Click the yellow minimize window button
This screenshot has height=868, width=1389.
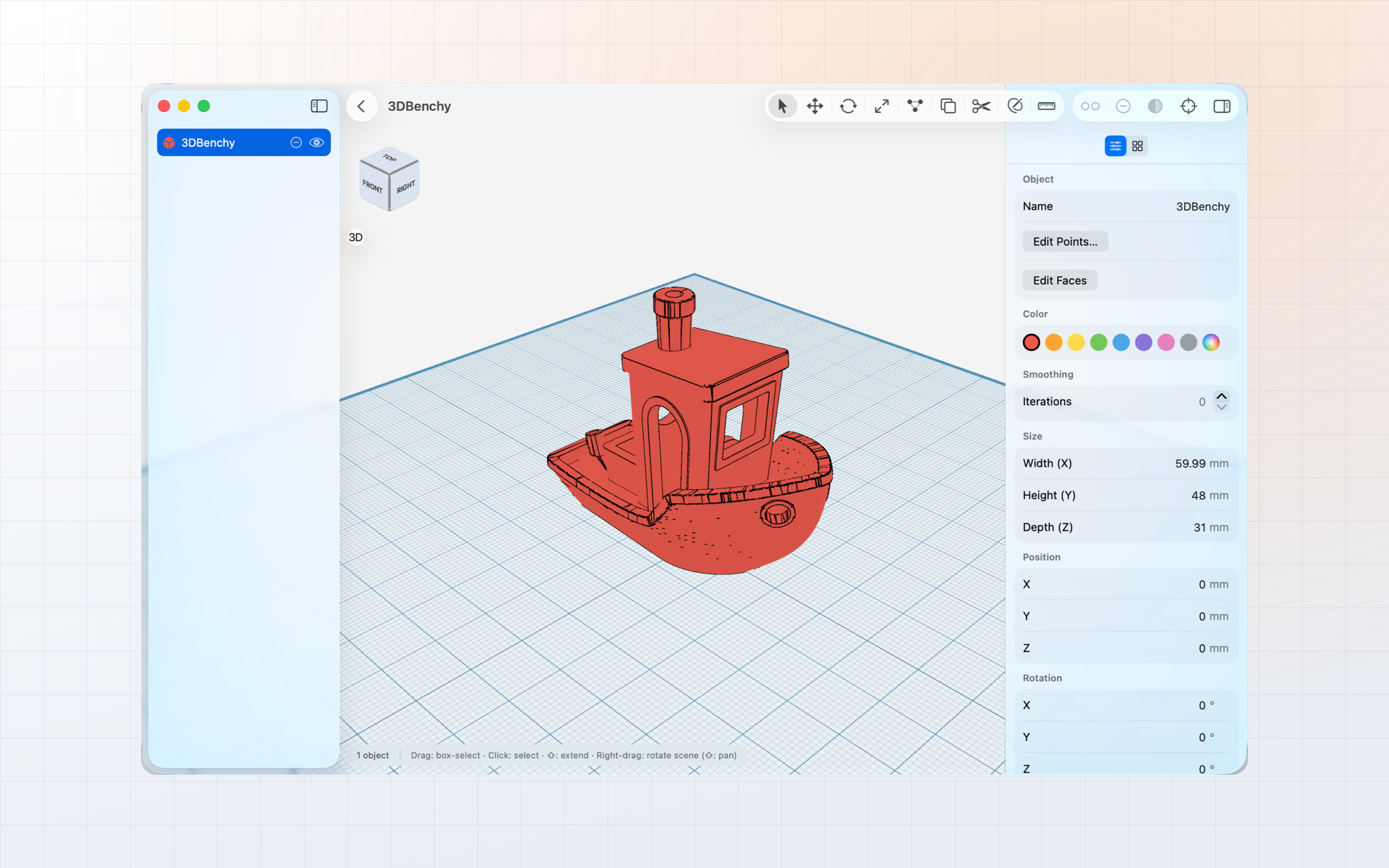[184, 106]
